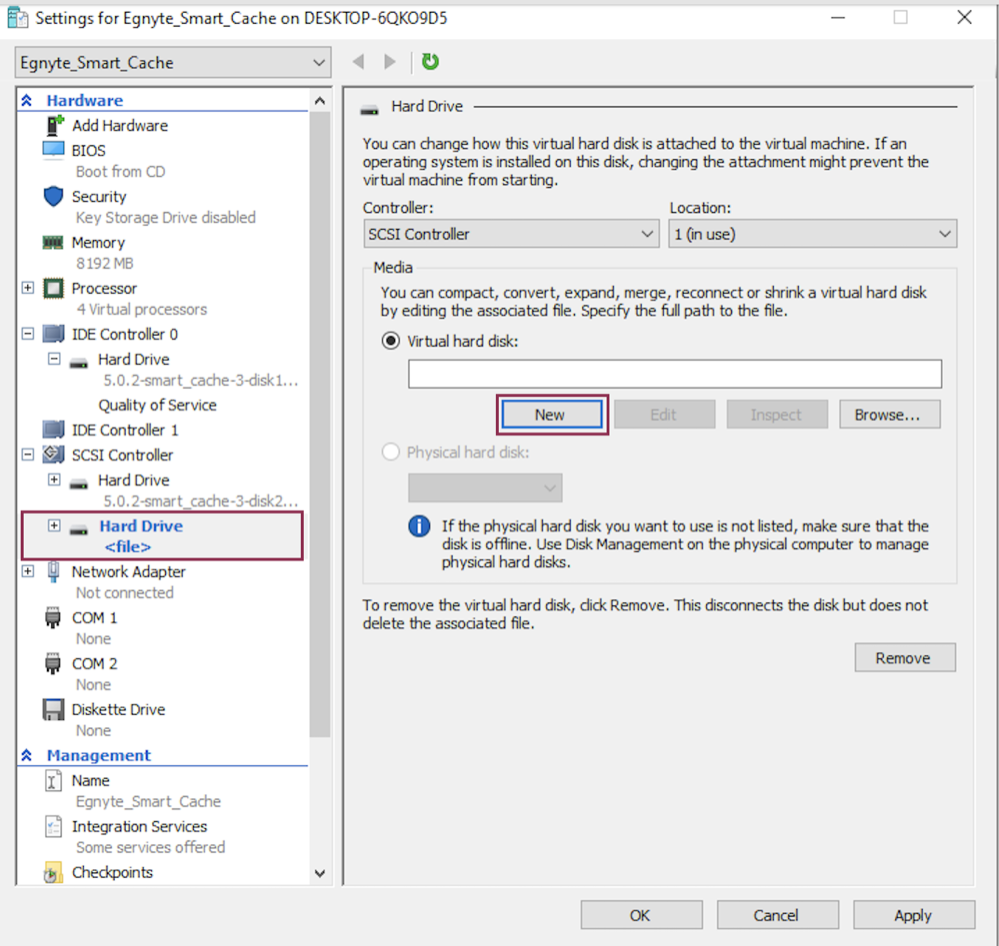Select the COM 1 port icon
Screen dimensions: 999x946
tap(53, 618)
